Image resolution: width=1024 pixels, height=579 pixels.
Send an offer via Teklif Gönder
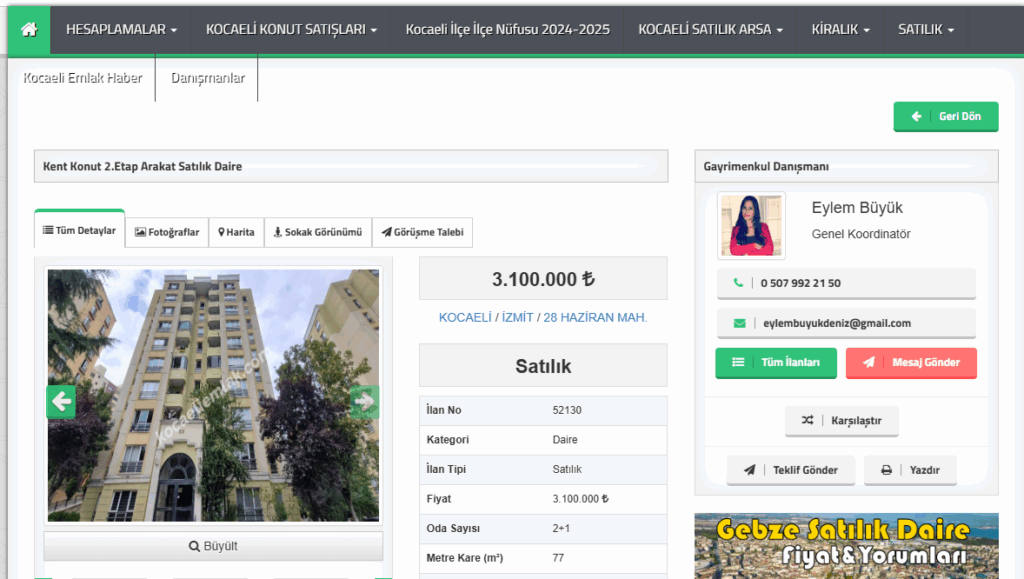pyautogui.click(x=791, y=469)
